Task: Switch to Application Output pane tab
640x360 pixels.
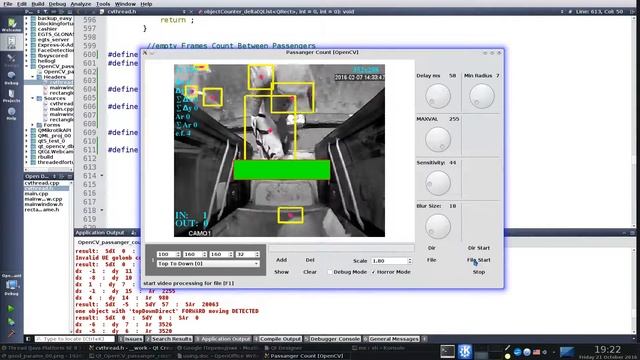Action: click(223, 339)
